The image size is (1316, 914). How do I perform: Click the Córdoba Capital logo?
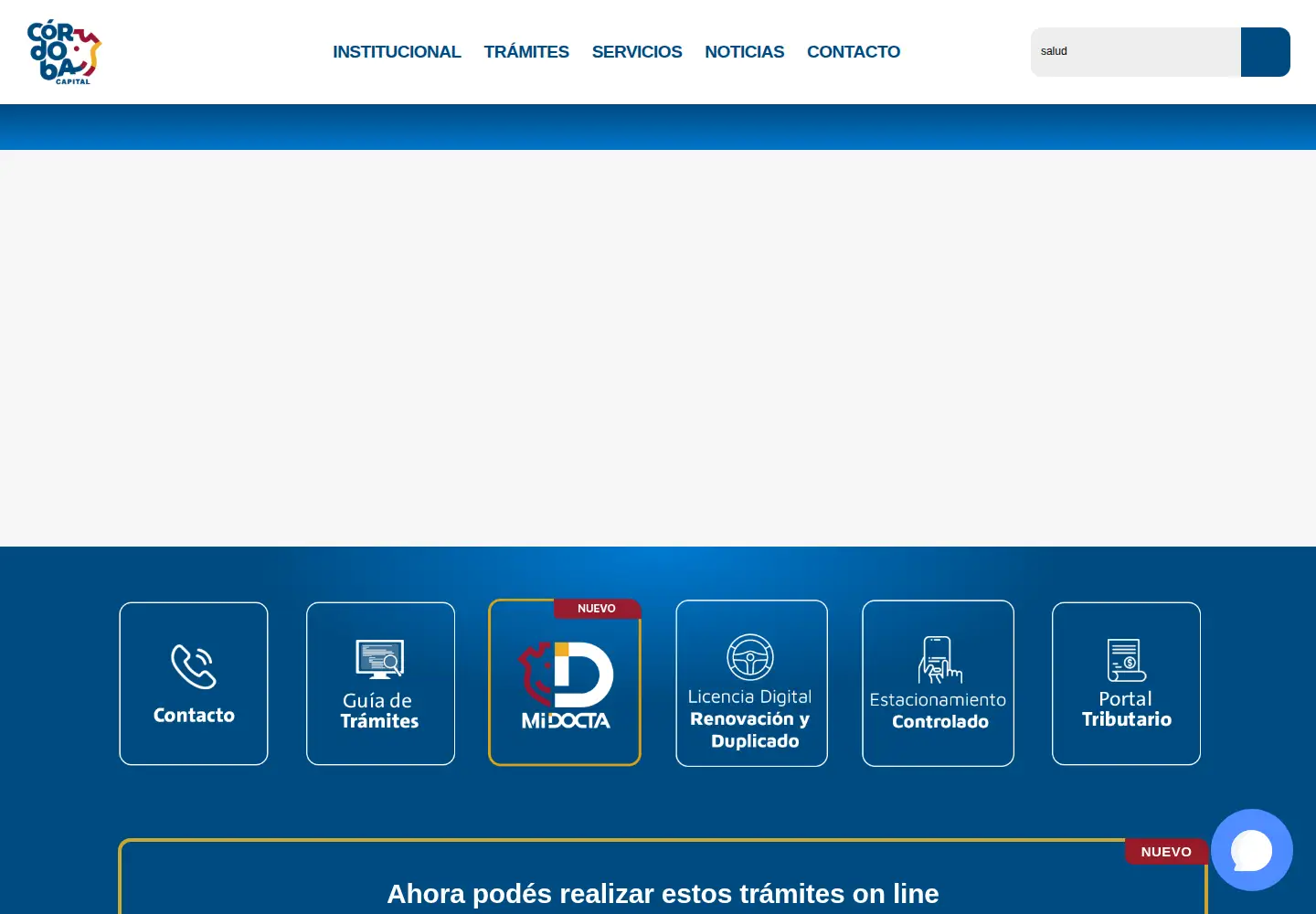point(64,52)
